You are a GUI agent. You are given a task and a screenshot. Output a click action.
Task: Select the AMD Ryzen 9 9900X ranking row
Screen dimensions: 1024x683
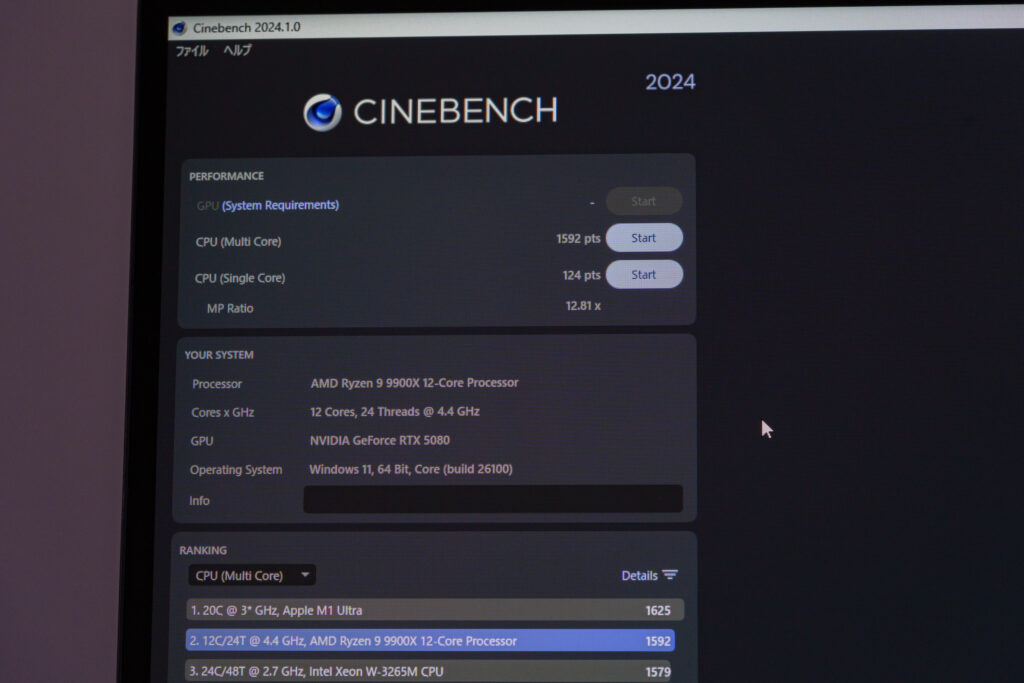430,641
